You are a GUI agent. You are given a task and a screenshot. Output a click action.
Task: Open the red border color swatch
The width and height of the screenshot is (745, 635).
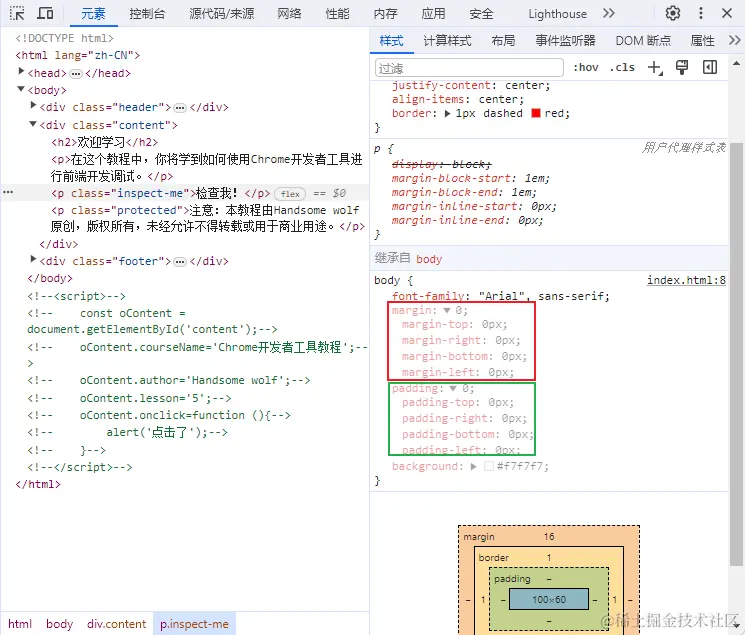536,113
